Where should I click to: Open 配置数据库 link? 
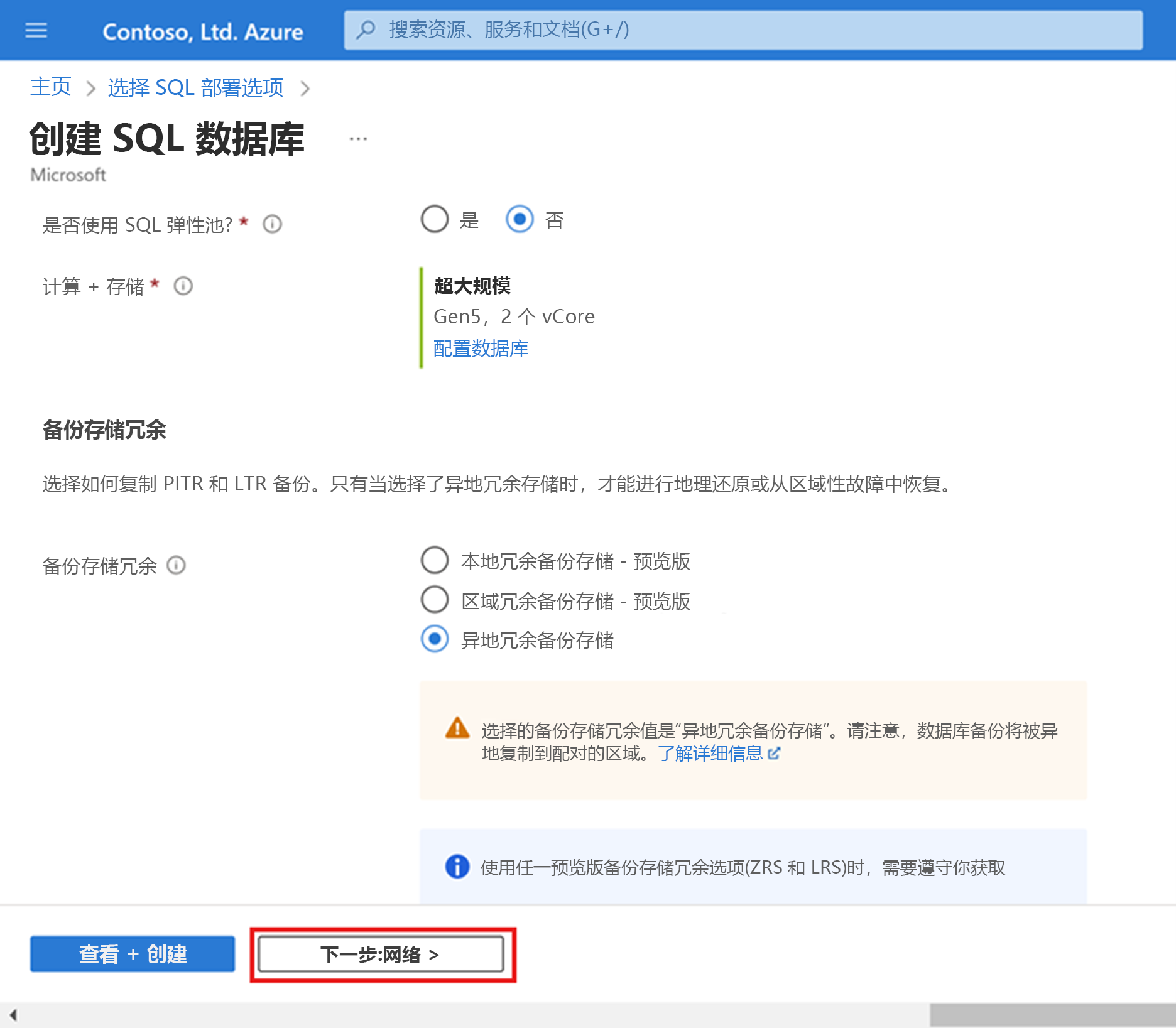(481, 349)
